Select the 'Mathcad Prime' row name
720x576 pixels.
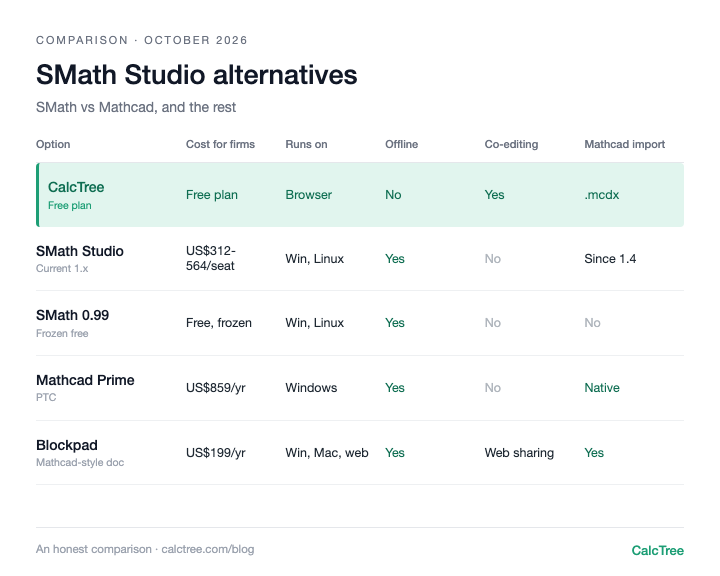click(x=85, y=380)
